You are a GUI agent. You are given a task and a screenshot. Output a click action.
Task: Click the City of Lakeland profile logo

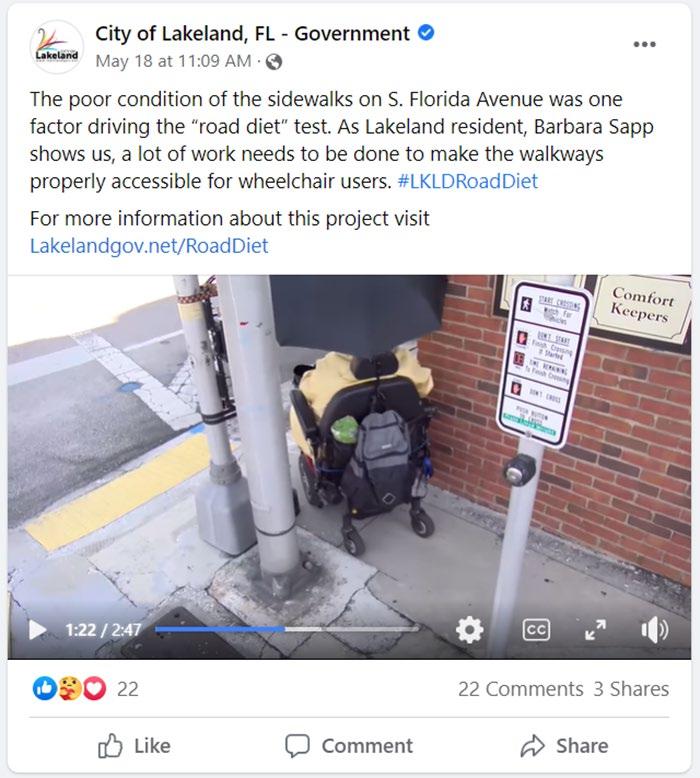(x=57, y=47)
